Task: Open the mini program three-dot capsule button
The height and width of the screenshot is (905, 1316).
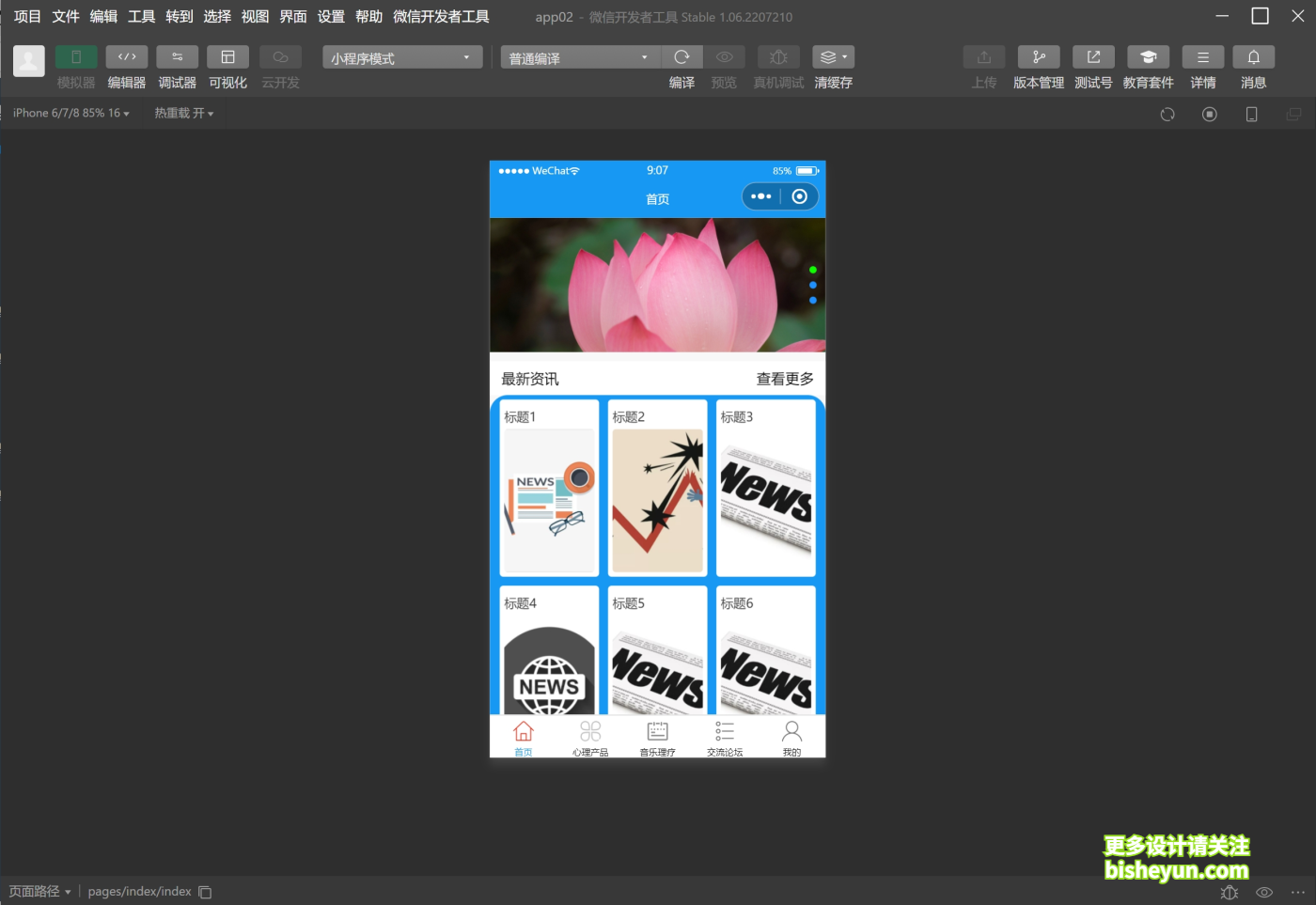Action: (x=761, y=196)
